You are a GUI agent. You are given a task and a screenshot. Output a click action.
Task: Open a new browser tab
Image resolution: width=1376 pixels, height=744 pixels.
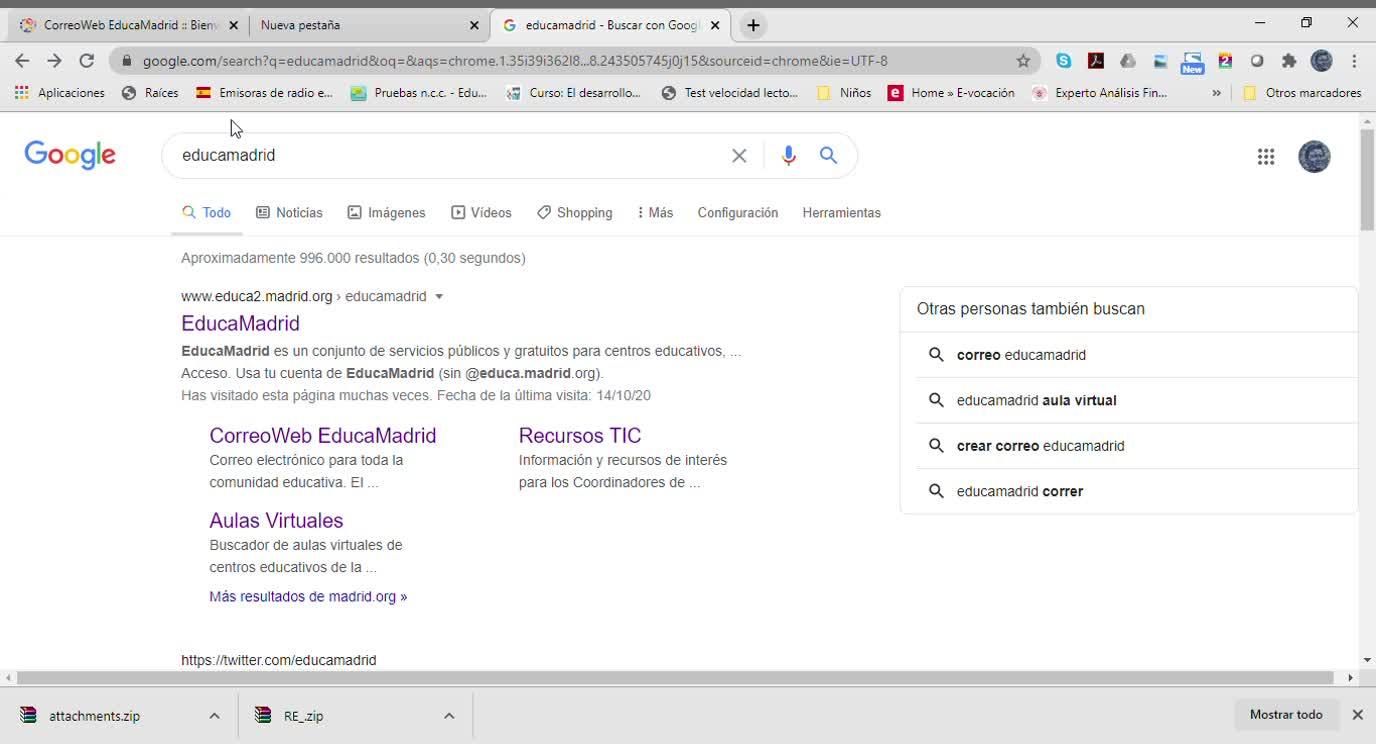point(753,25)
